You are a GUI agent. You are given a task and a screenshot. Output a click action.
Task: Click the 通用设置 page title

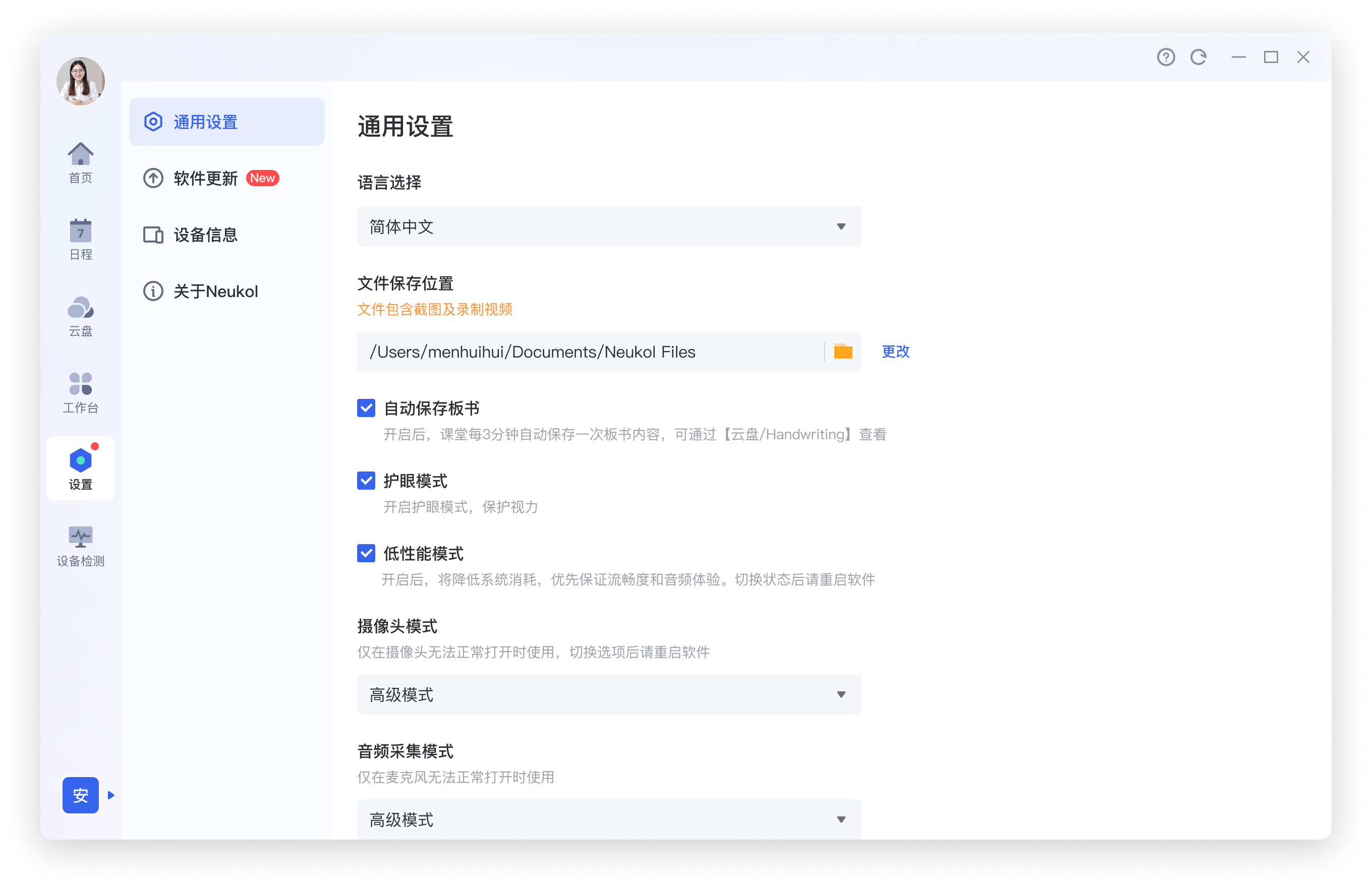[x=406, y=126]
